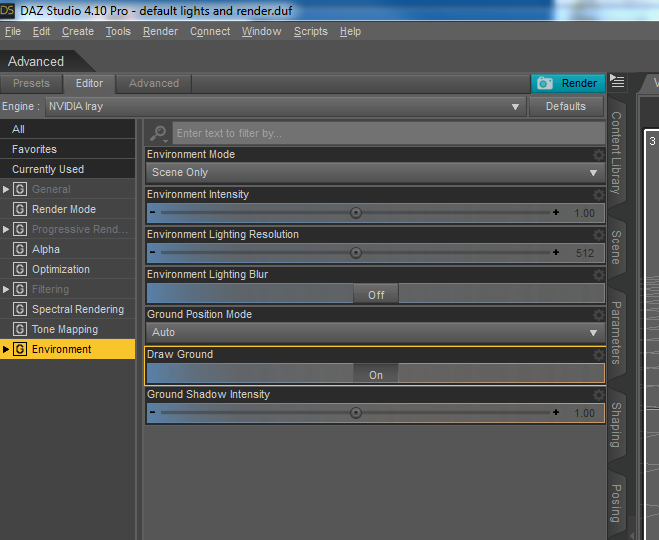Viewport: 659px width, 540px height.
Task: Open Ground Position Mode gear settings
Action: tap(598, 315)
